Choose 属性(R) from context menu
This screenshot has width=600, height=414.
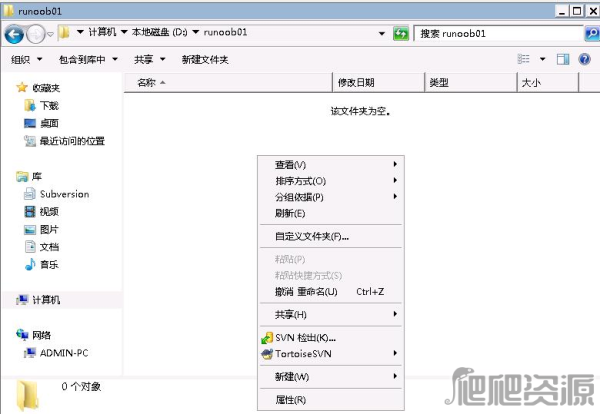coord(331,400)
